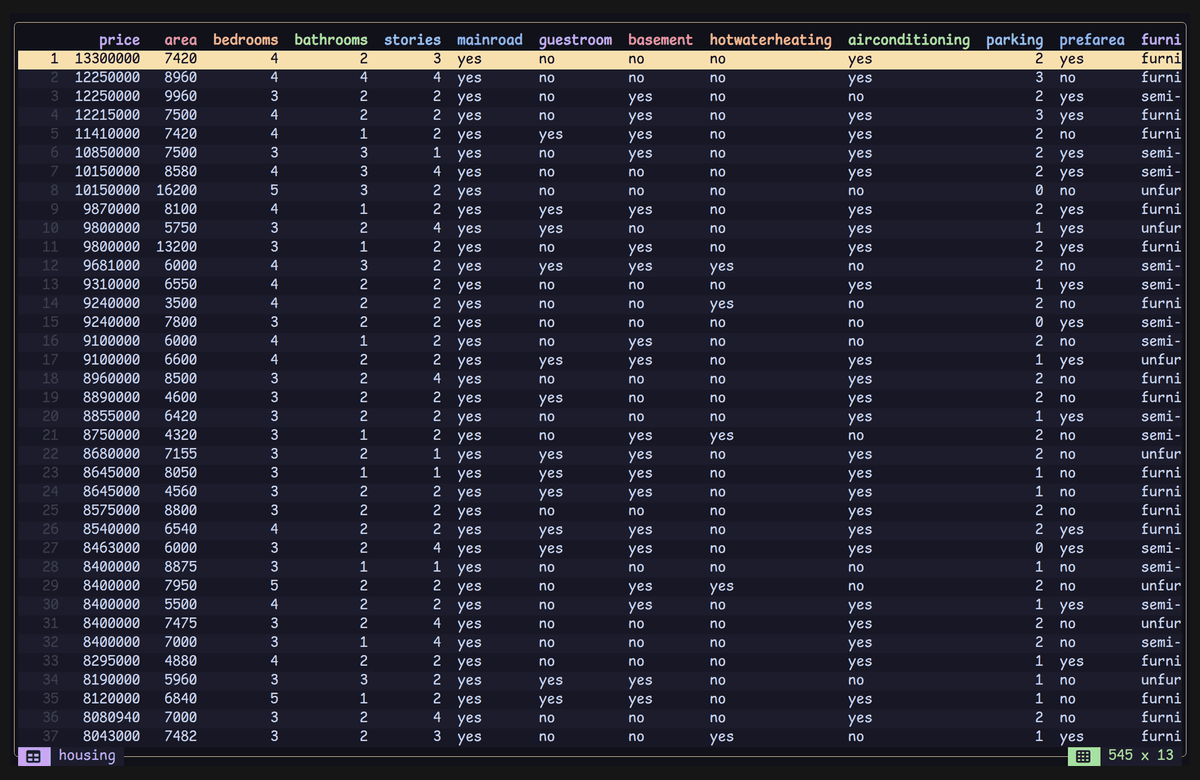Select the price value 11410000
Viewport: 1200px width, 780px height.
click(107, 135)
